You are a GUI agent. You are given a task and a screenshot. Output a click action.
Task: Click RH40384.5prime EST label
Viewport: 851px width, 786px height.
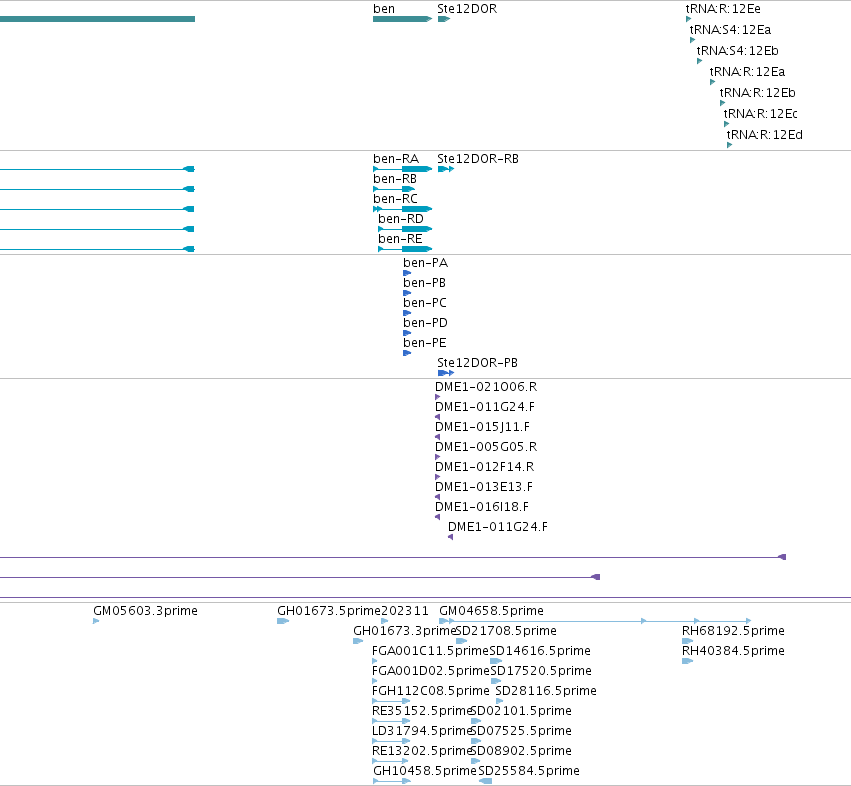point(733,651)
